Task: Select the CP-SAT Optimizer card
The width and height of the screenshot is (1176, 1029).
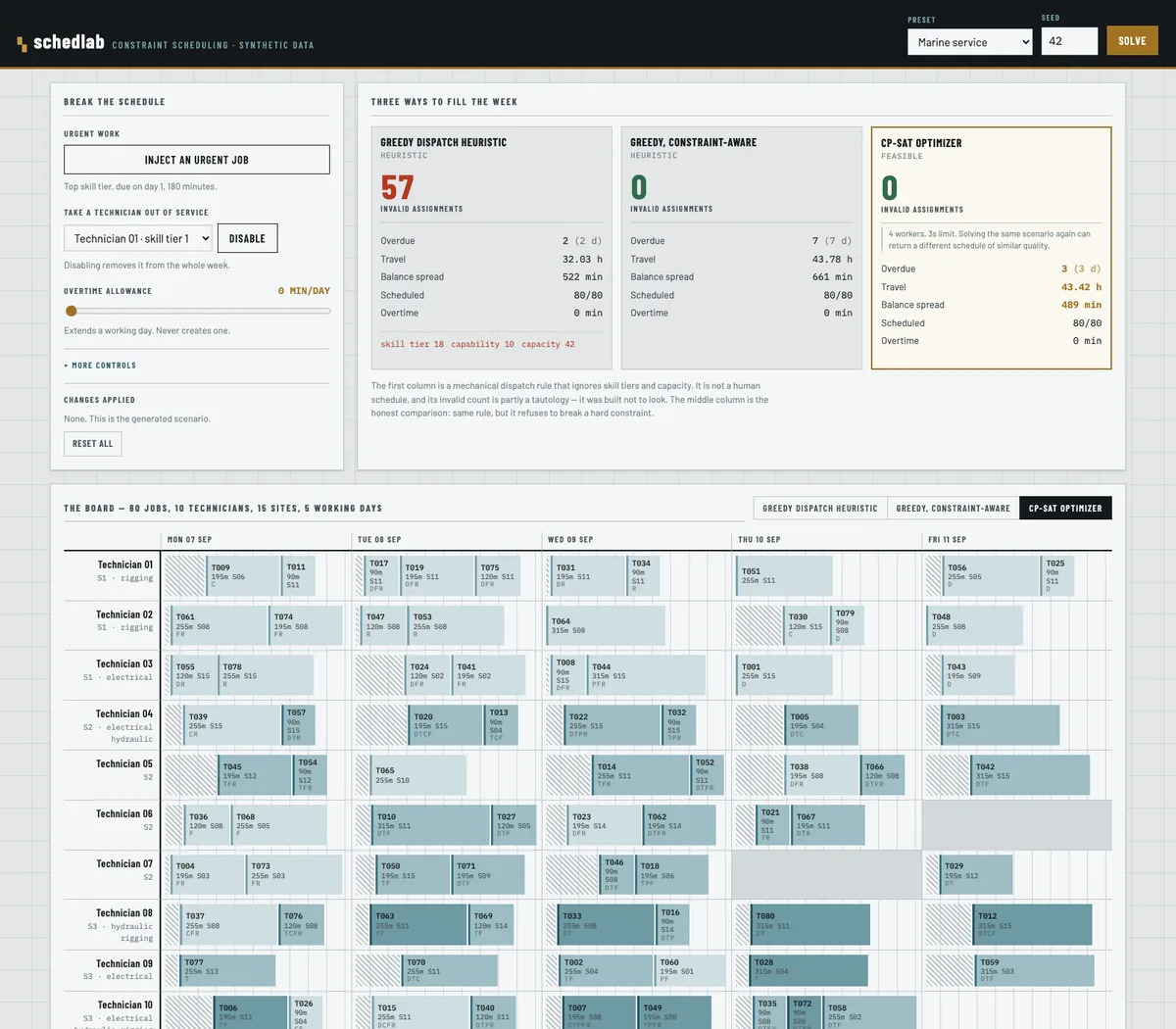Action: coord(991,248)
